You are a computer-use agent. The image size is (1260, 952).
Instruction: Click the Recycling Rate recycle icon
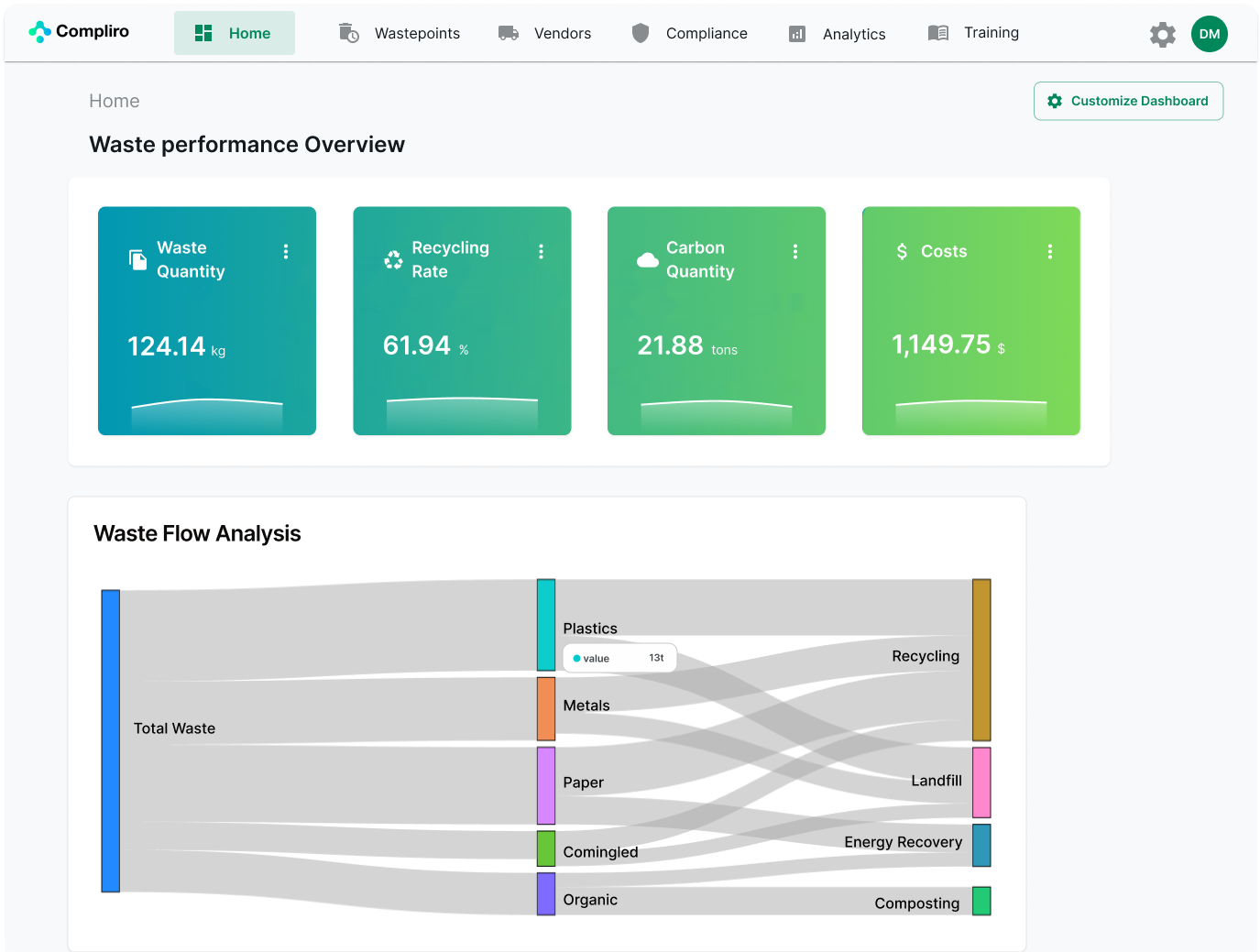(393, 260)
